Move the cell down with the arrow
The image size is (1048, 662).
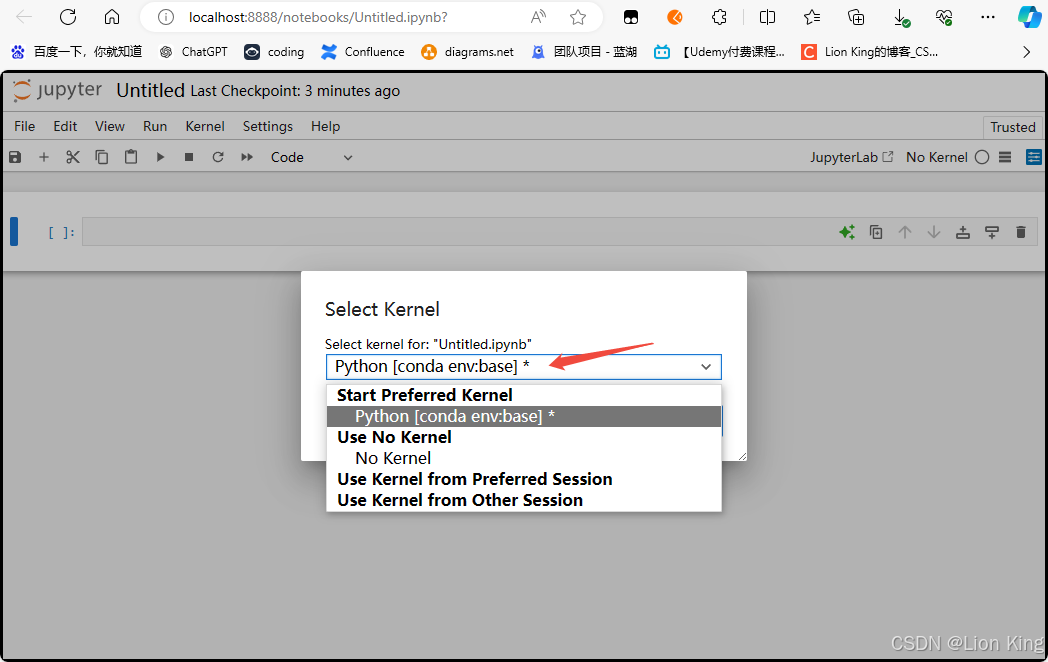934,232
